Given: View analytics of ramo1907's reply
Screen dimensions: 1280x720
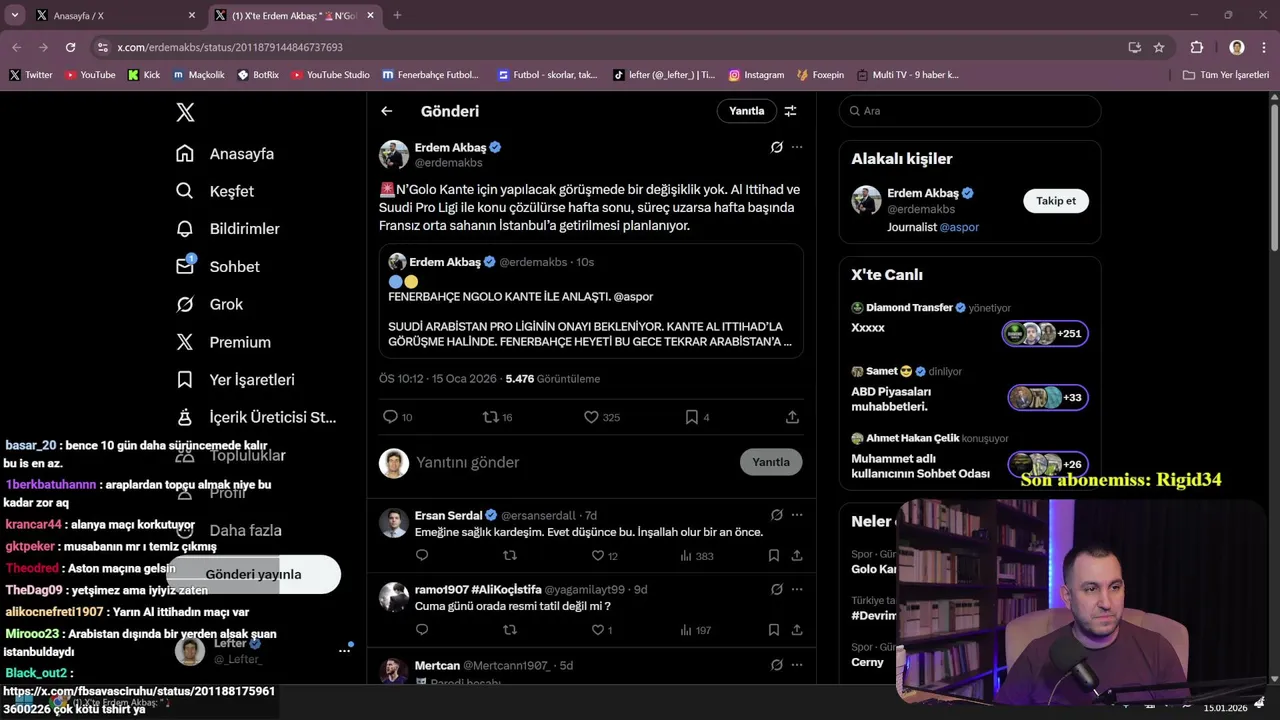Looking at the screenshot, I should [695, 630].
